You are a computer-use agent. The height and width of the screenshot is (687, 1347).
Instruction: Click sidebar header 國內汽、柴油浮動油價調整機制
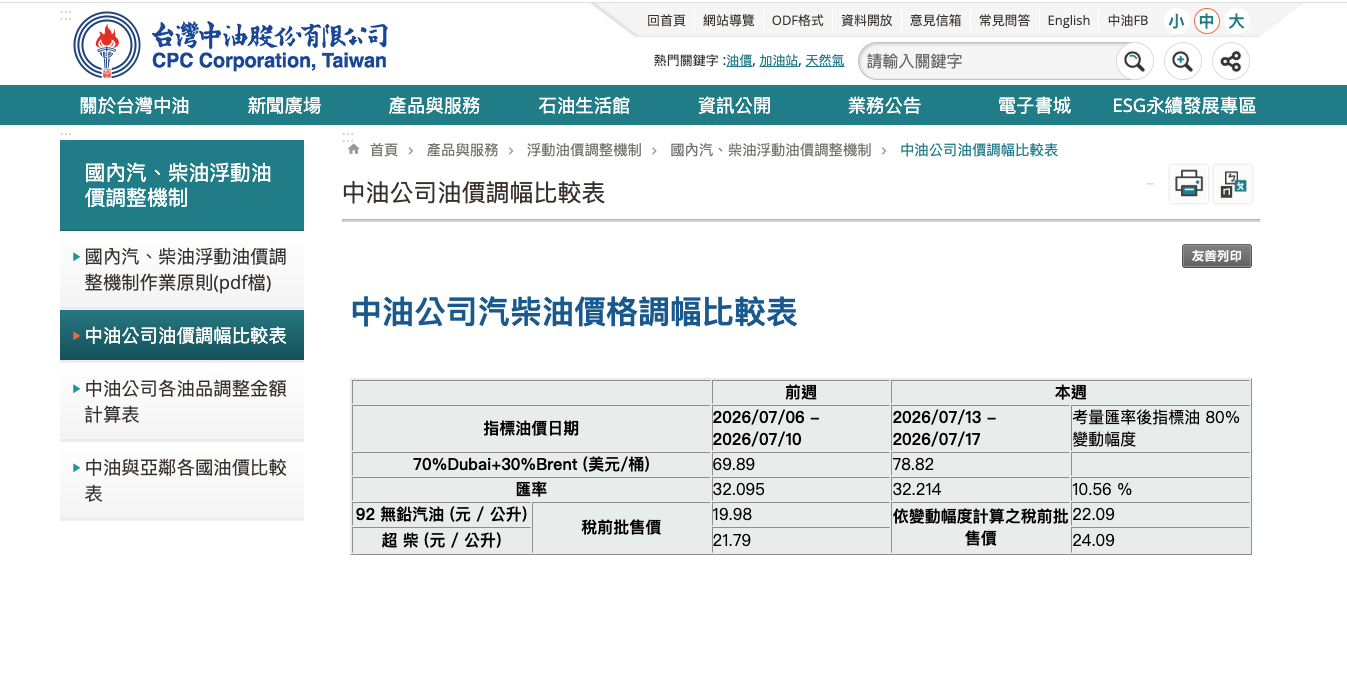182,186
